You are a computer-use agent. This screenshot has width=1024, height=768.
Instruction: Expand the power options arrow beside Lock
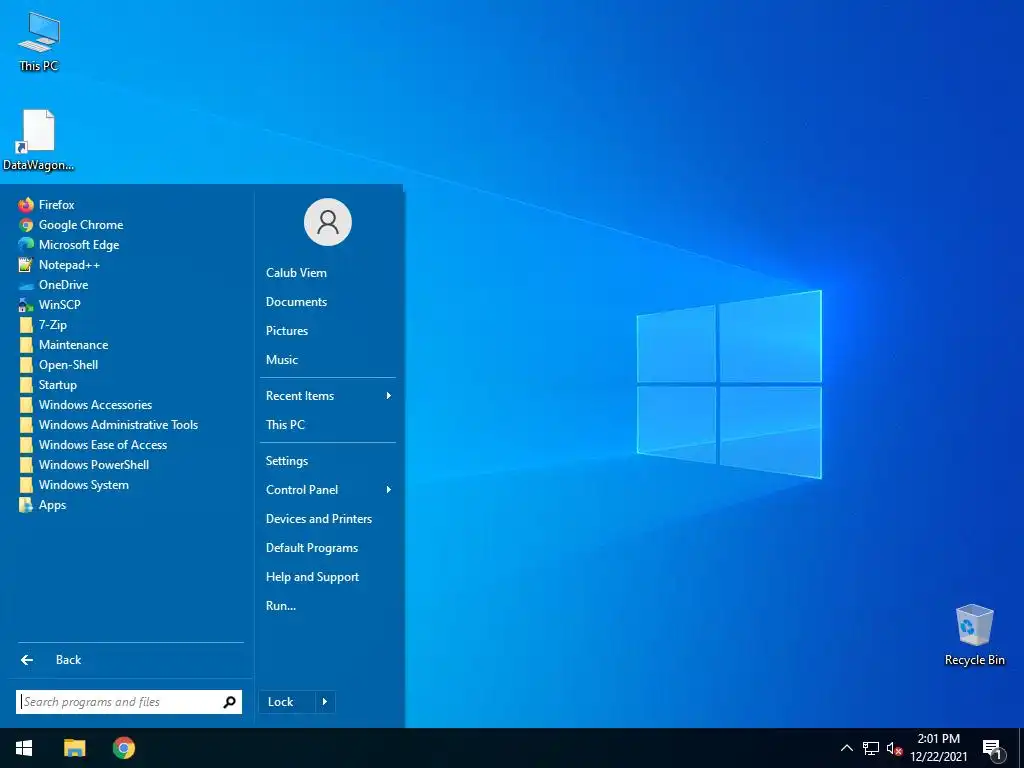[x=325, y=702]
